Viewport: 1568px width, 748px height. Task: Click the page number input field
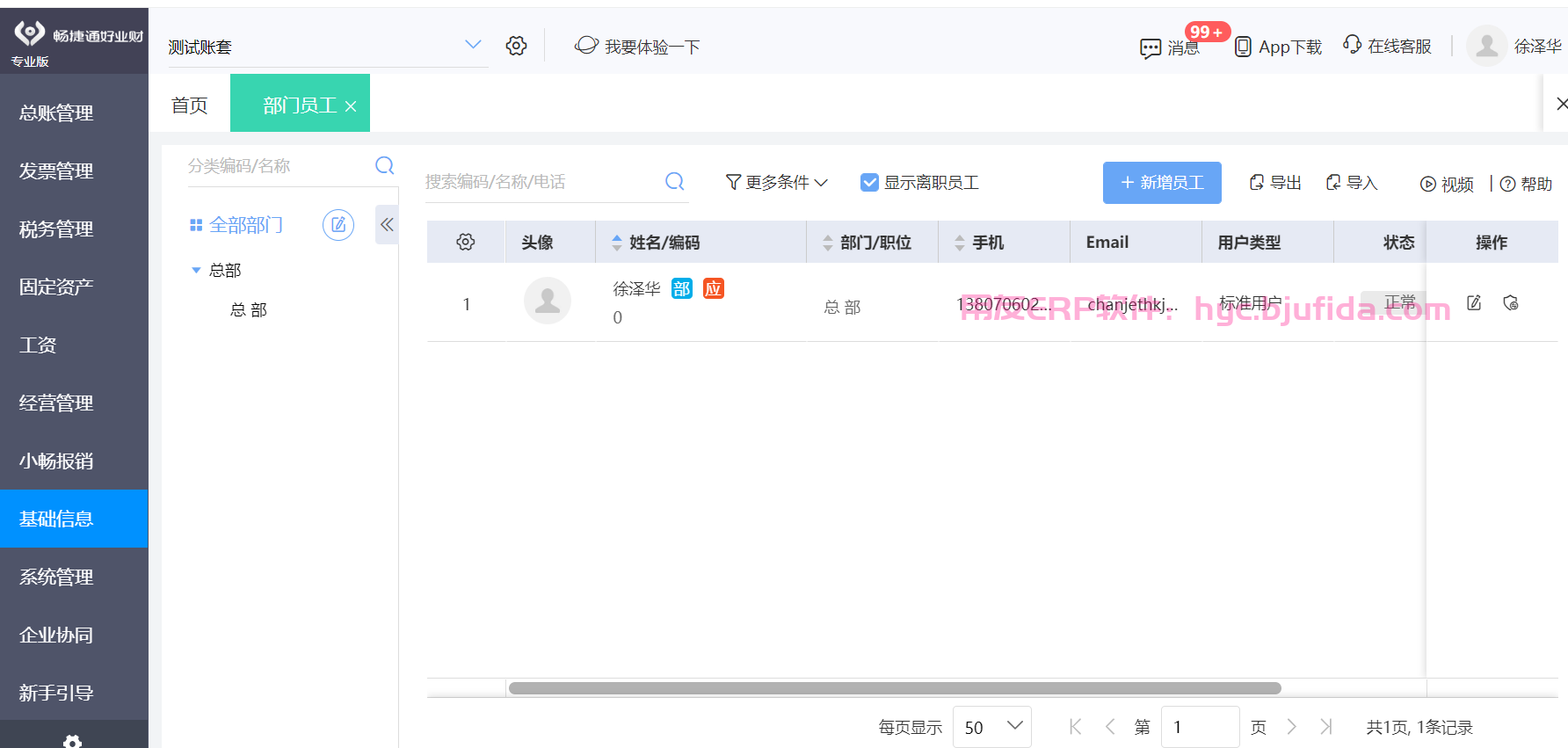(x=1200, y=727)
